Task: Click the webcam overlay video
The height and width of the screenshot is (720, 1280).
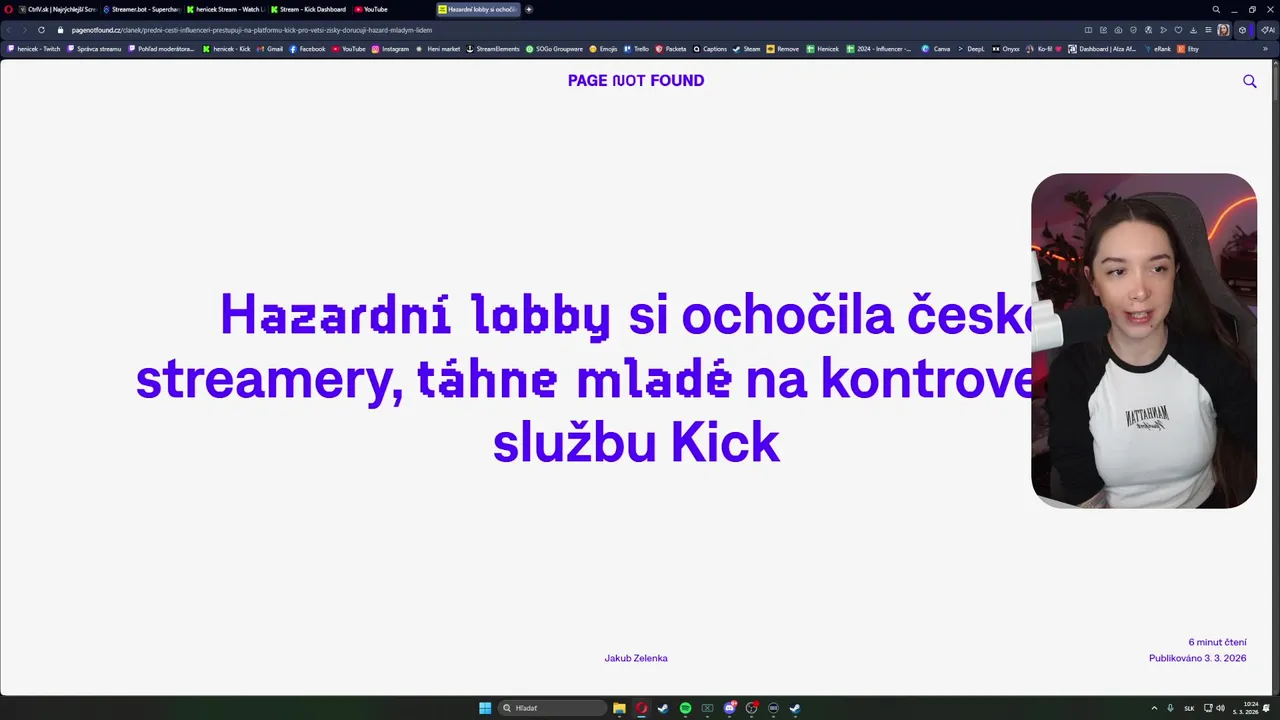Action: [x=1144, y=341]
